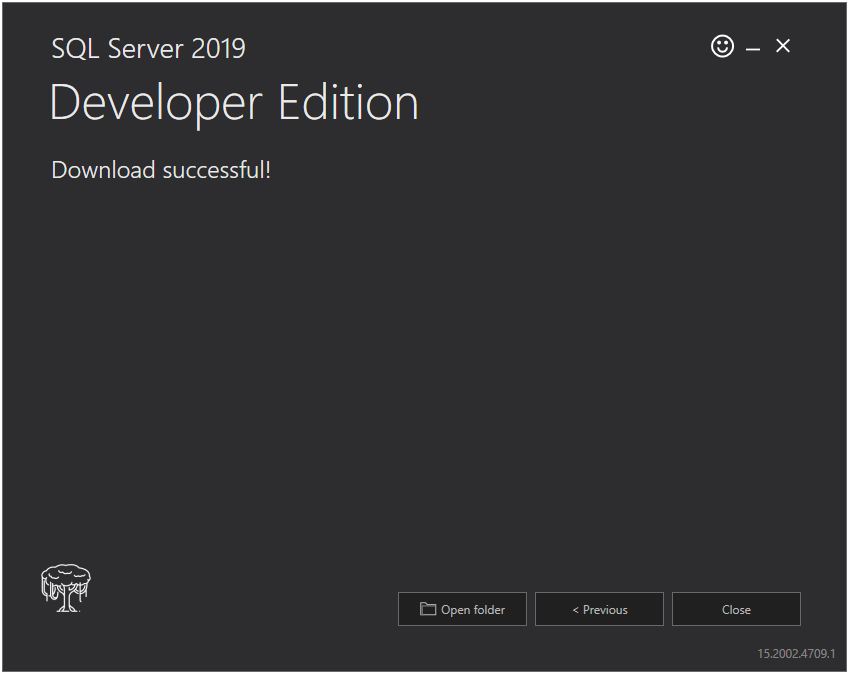Close the installer with the X icon
Screen dimensions: 850x675
[x=783, y=46]
